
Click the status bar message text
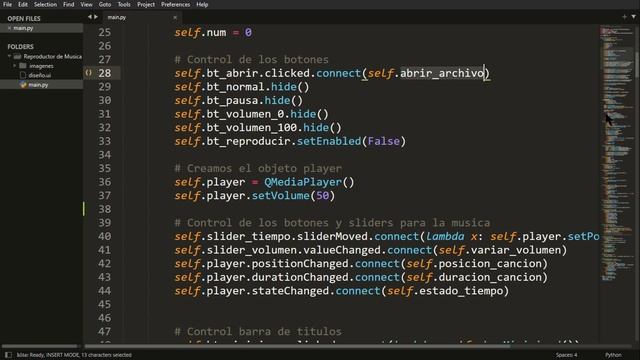pos(74,355)
